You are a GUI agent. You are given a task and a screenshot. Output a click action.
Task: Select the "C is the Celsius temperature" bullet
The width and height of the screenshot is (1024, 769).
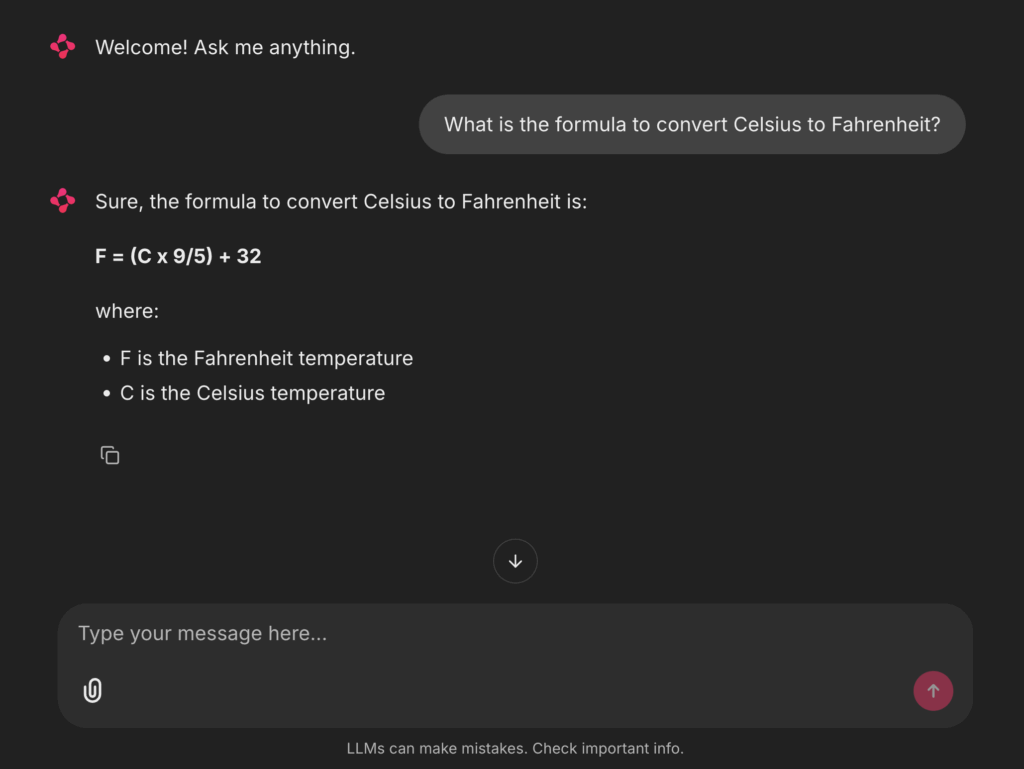point(252,393)
